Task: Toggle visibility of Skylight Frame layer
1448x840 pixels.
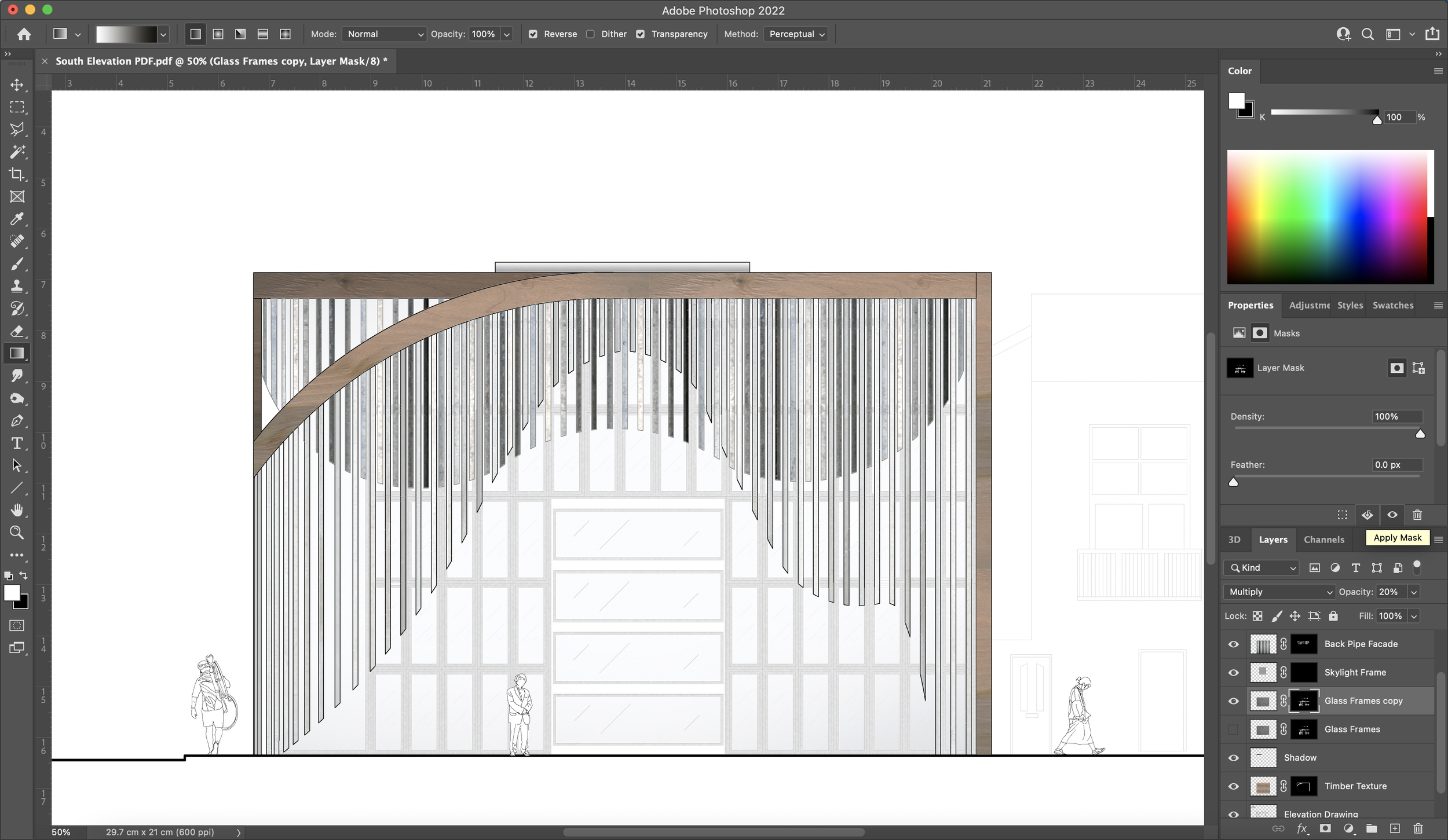Action: (1234, 672)
